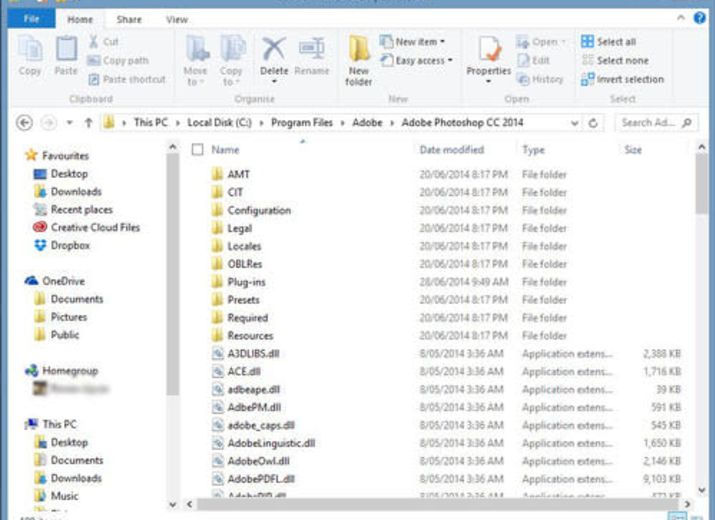The height and width of the screenshot is (520, 715).
Task: Click Select none in the ribbon
Action: tap(615, 61)
